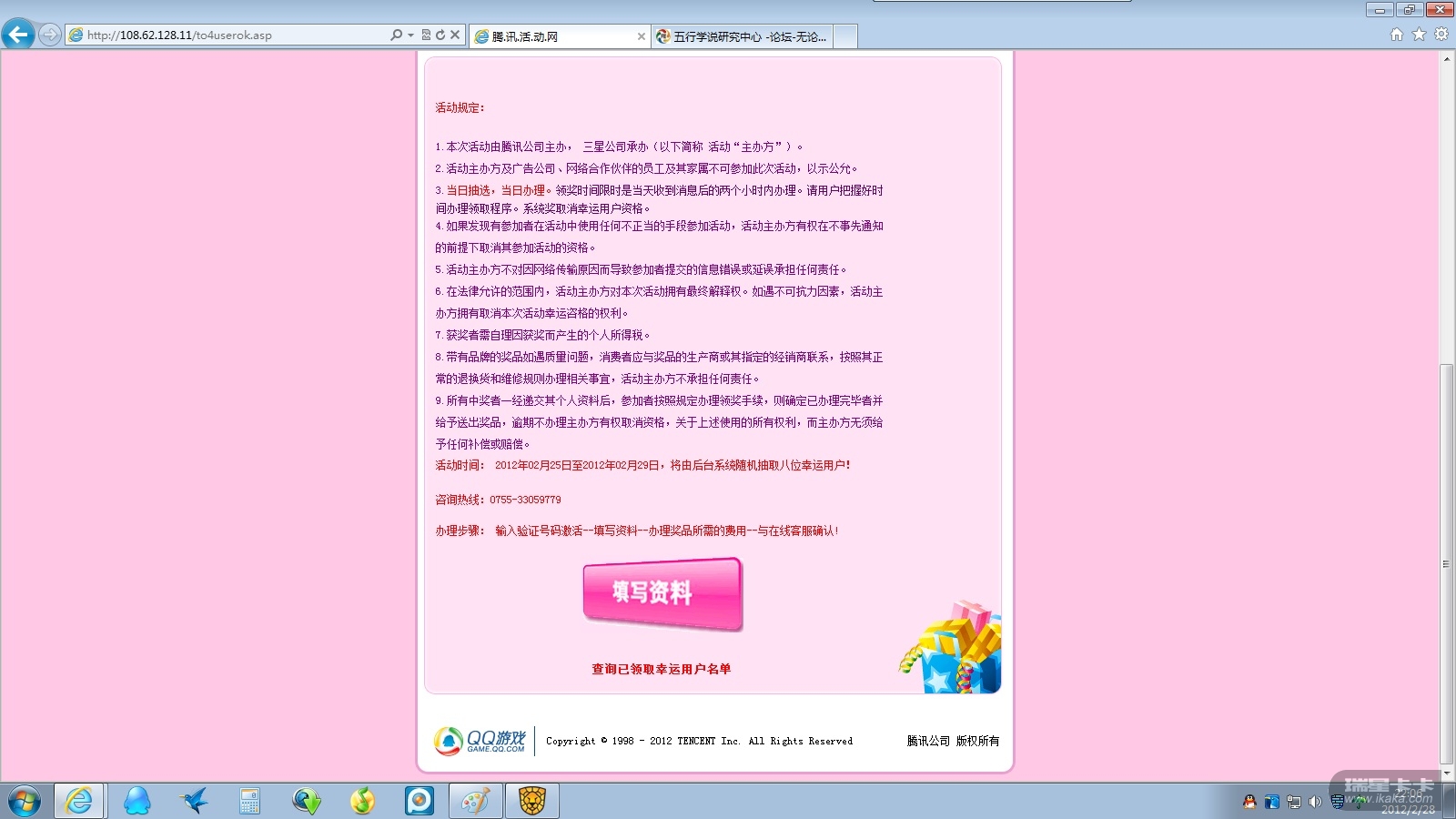1456x819 pixels.
Task: Open the green music note taskbar icon
Action: pyautogui.click(x=362, y=801)
